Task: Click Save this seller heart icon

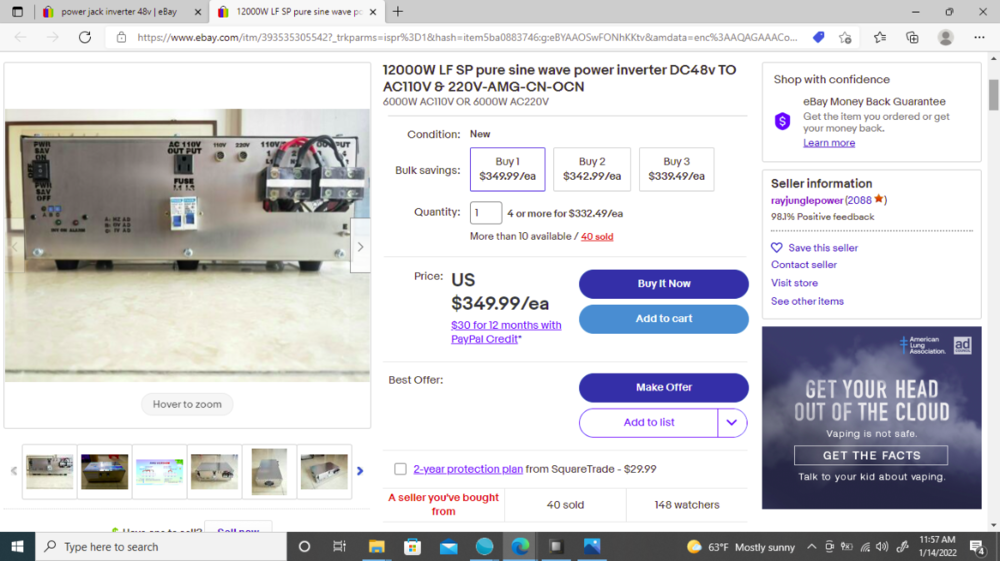Action: click(x=776, y=247)
